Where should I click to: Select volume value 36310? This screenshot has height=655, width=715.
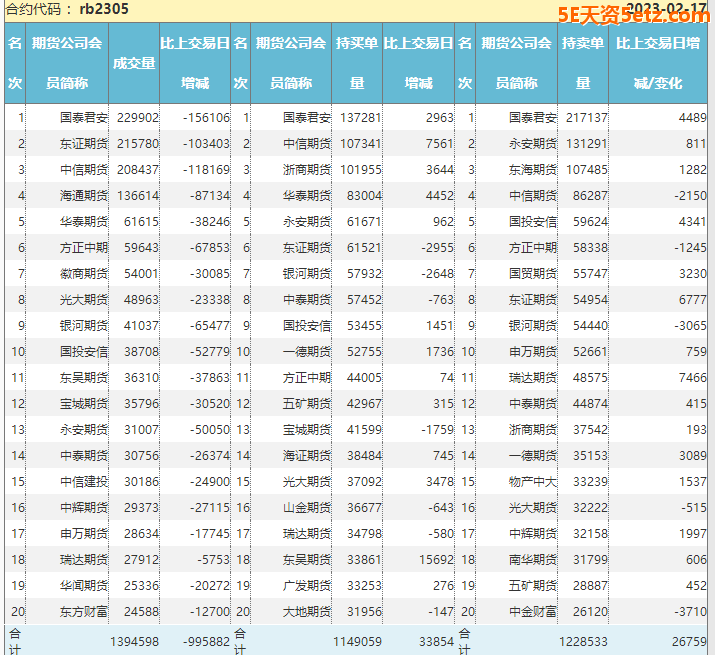point(141,378)
